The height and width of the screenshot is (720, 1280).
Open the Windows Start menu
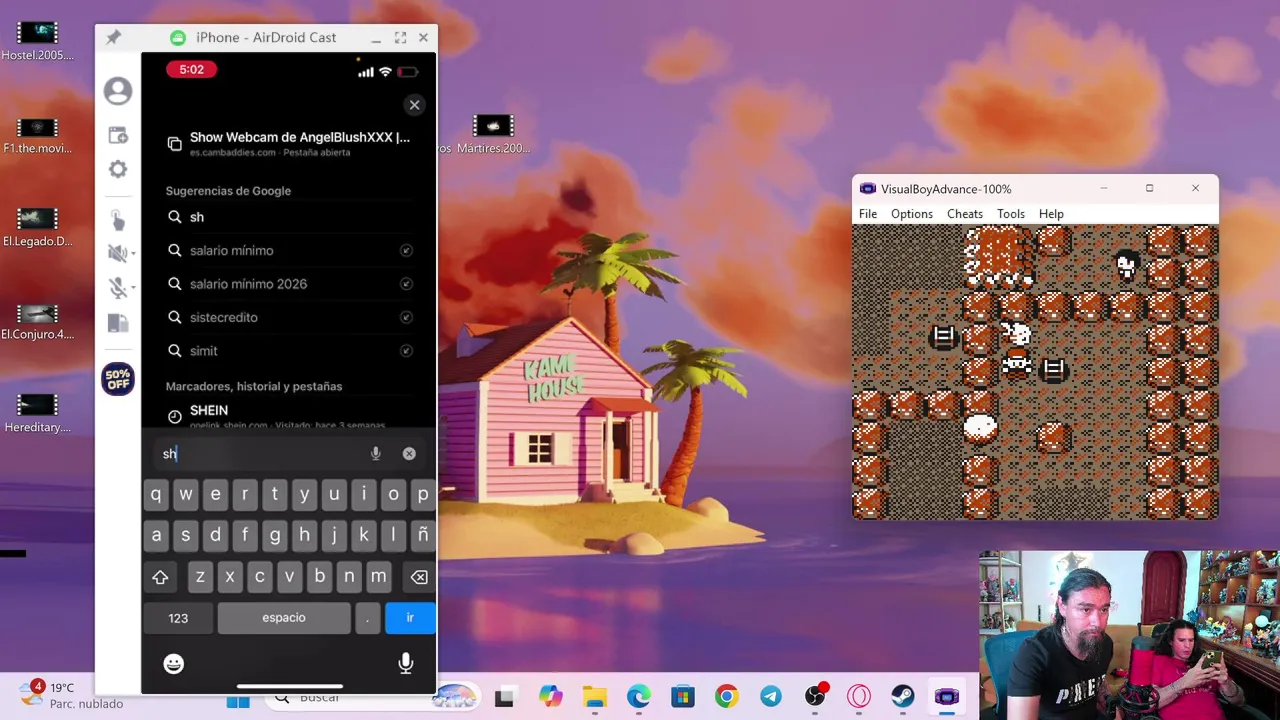(238, 699)
